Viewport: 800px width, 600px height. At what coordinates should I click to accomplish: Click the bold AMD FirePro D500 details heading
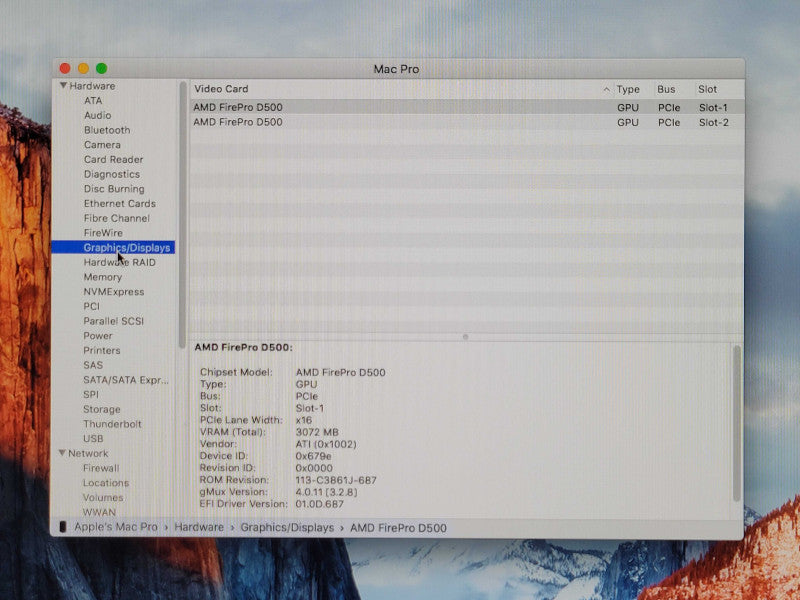pyautogui.click(x=243, y=347)
